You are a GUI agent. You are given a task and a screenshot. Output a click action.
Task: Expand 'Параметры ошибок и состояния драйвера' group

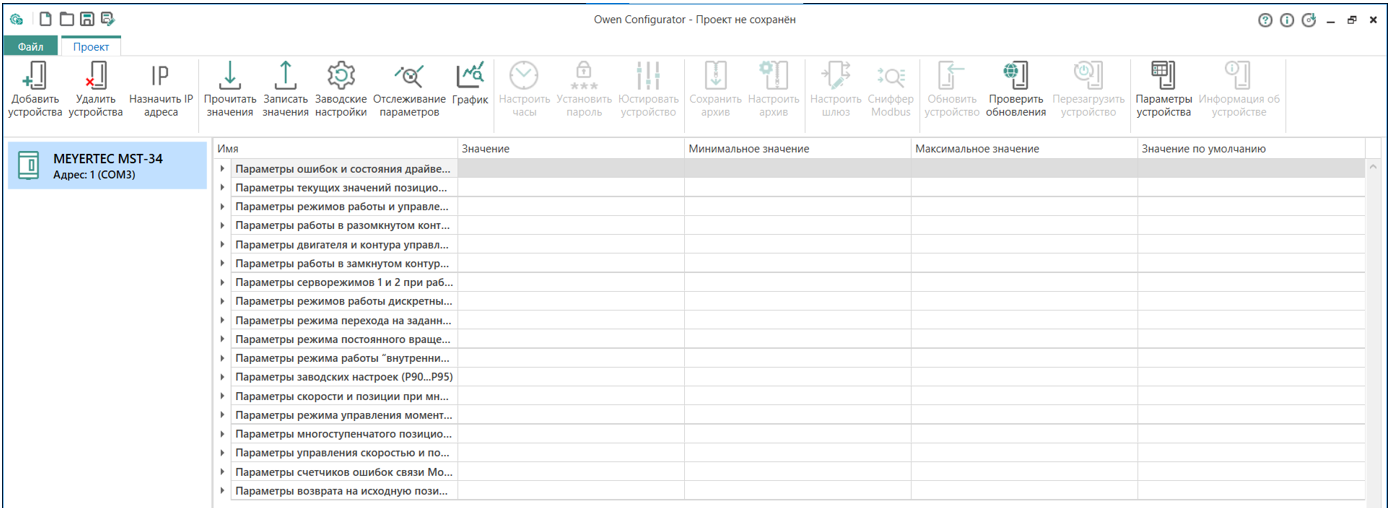(x=222, y=169)
